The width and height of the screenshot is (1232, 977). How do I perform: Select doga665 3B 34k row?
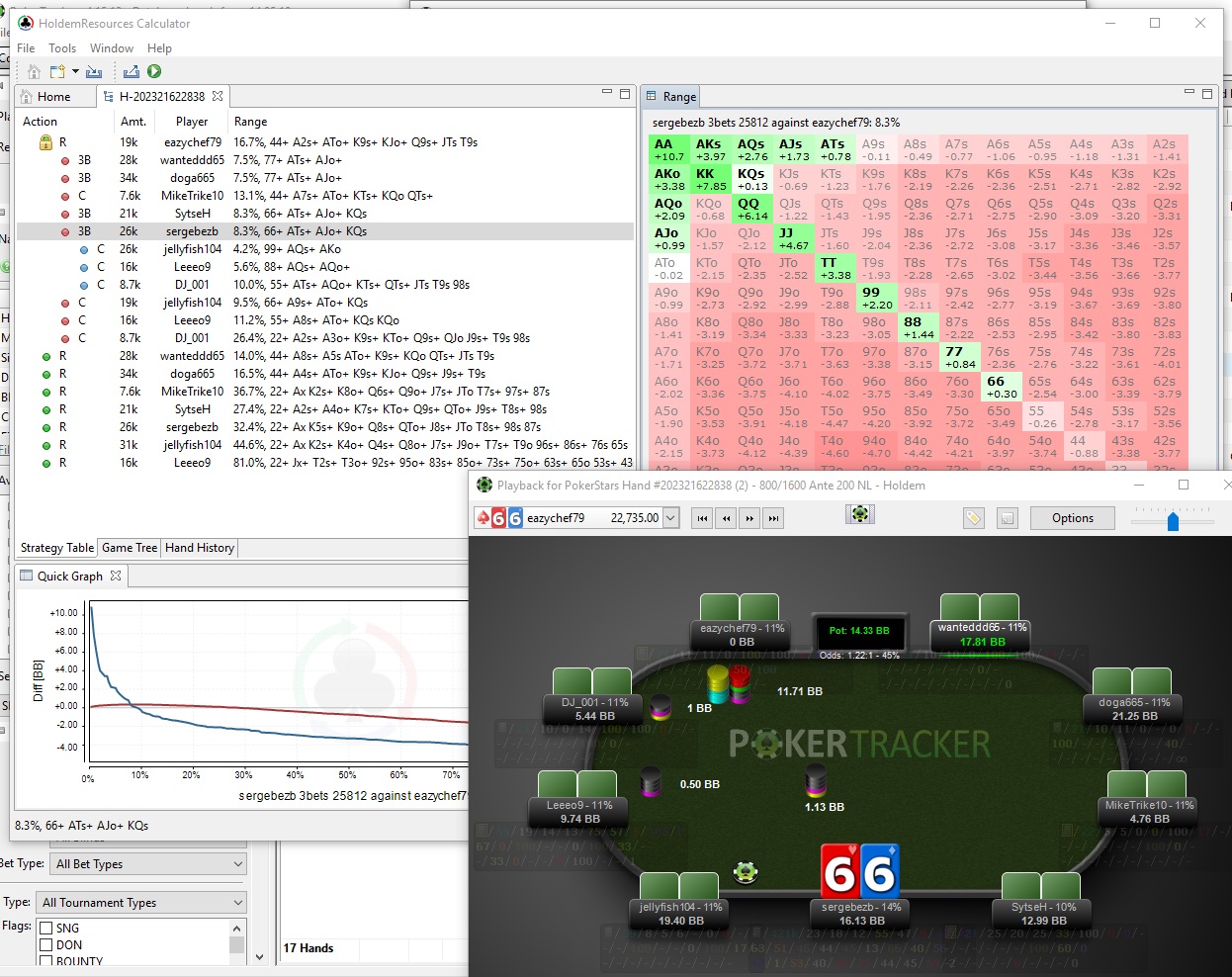(325, 178)
